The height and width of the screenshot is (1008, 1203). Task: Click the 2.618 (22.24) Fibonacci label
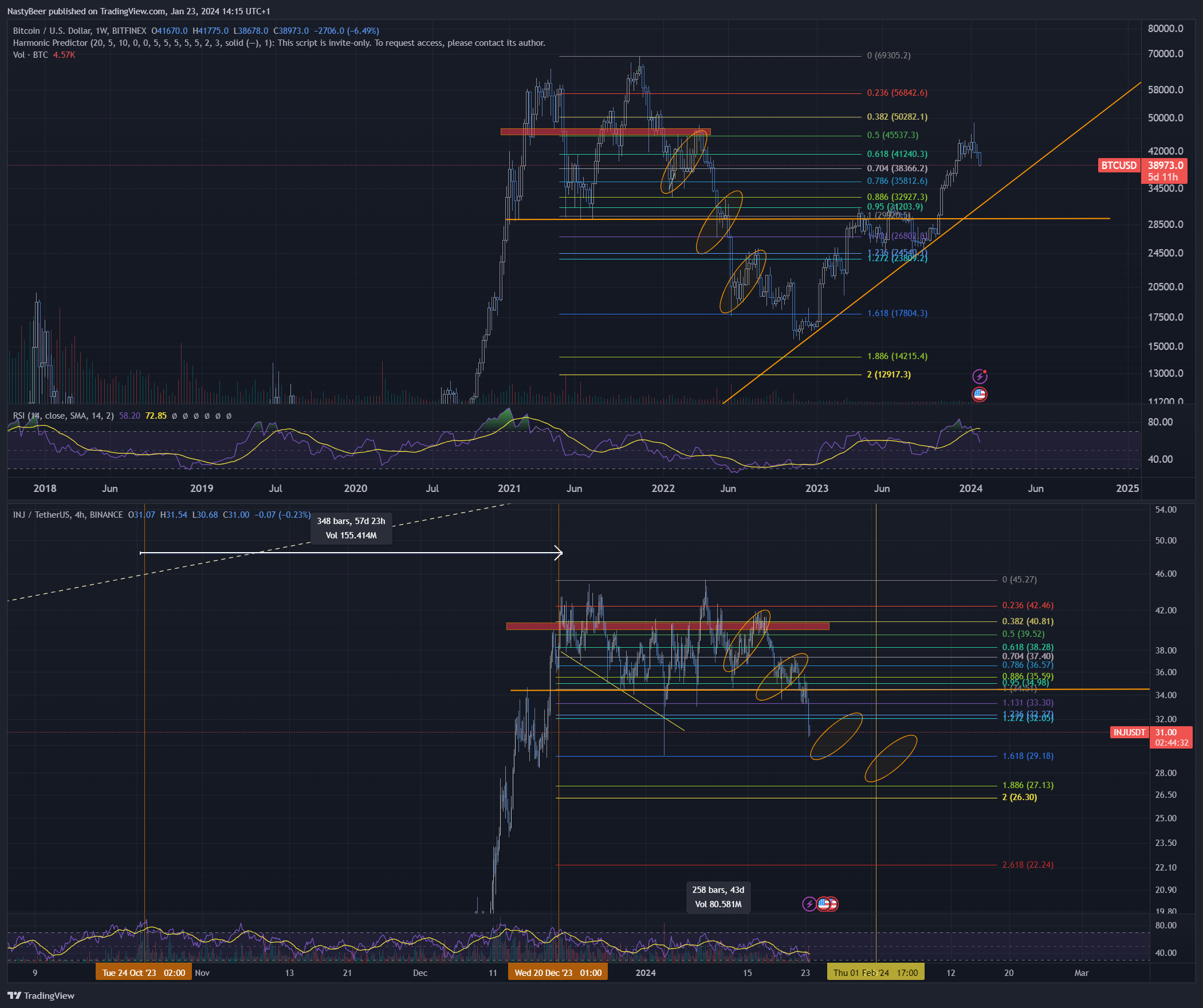point(1028,865)
